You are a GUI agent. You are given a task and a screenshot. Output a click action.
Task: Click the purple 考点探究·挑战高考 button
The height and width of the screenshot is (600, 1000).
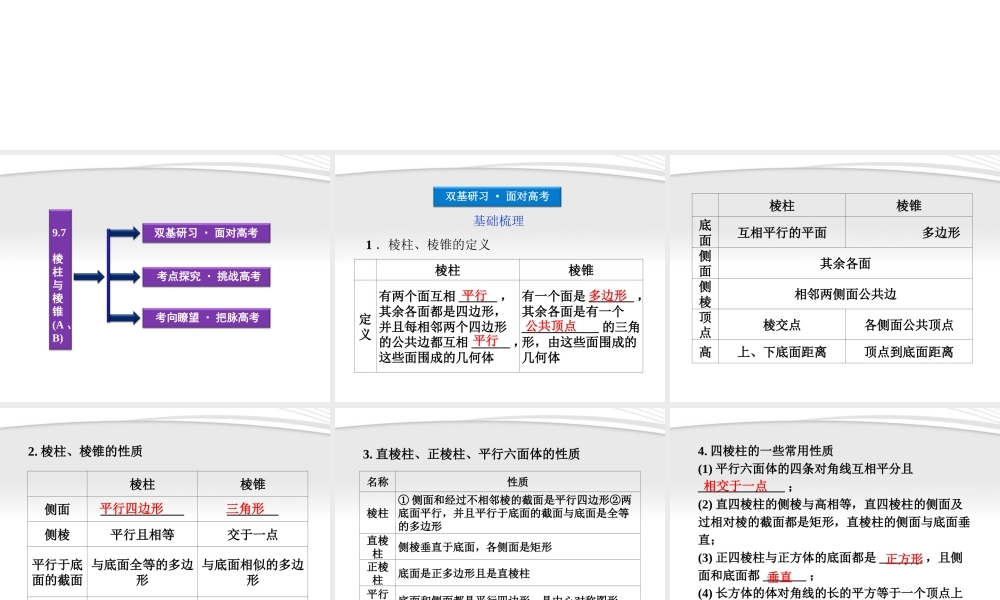tap(206, 277)
